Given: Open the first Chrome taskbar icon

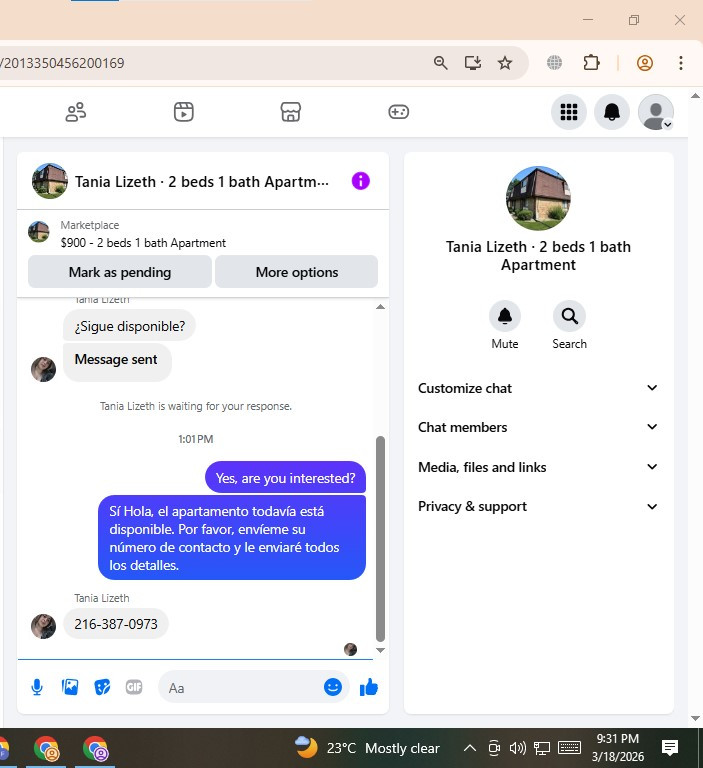Looking at the screenshot, I should pyautogui.click(x=46, y=748).
